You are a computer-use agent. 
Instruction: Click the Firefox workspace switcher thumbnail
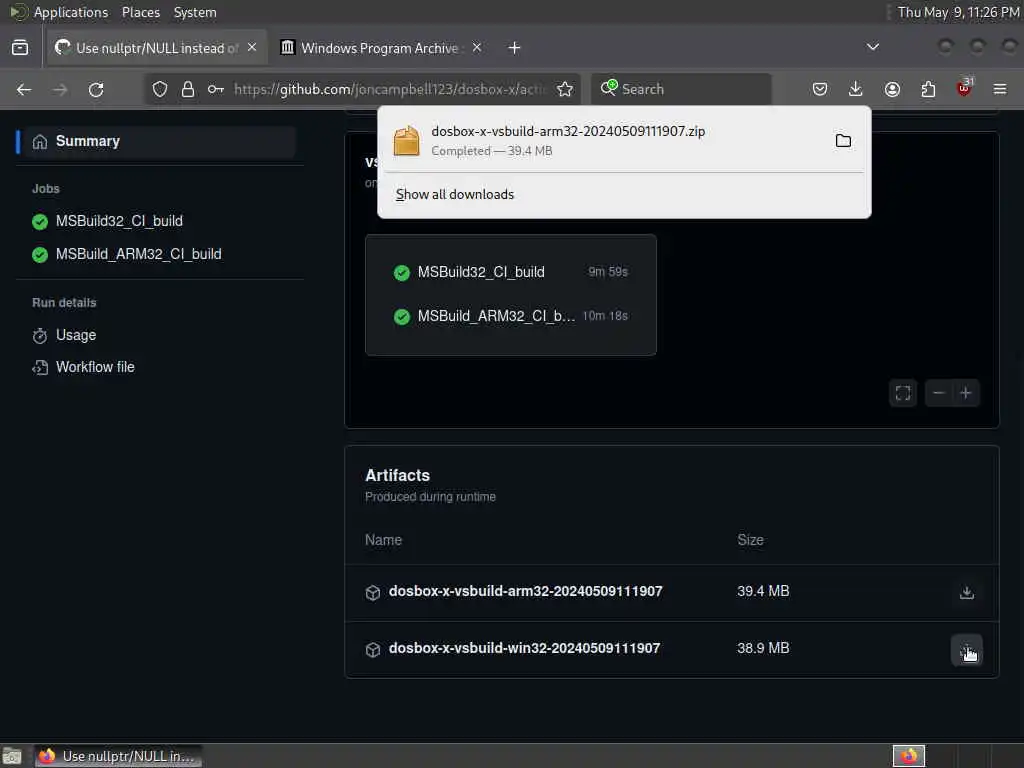[x=908, y=756]
